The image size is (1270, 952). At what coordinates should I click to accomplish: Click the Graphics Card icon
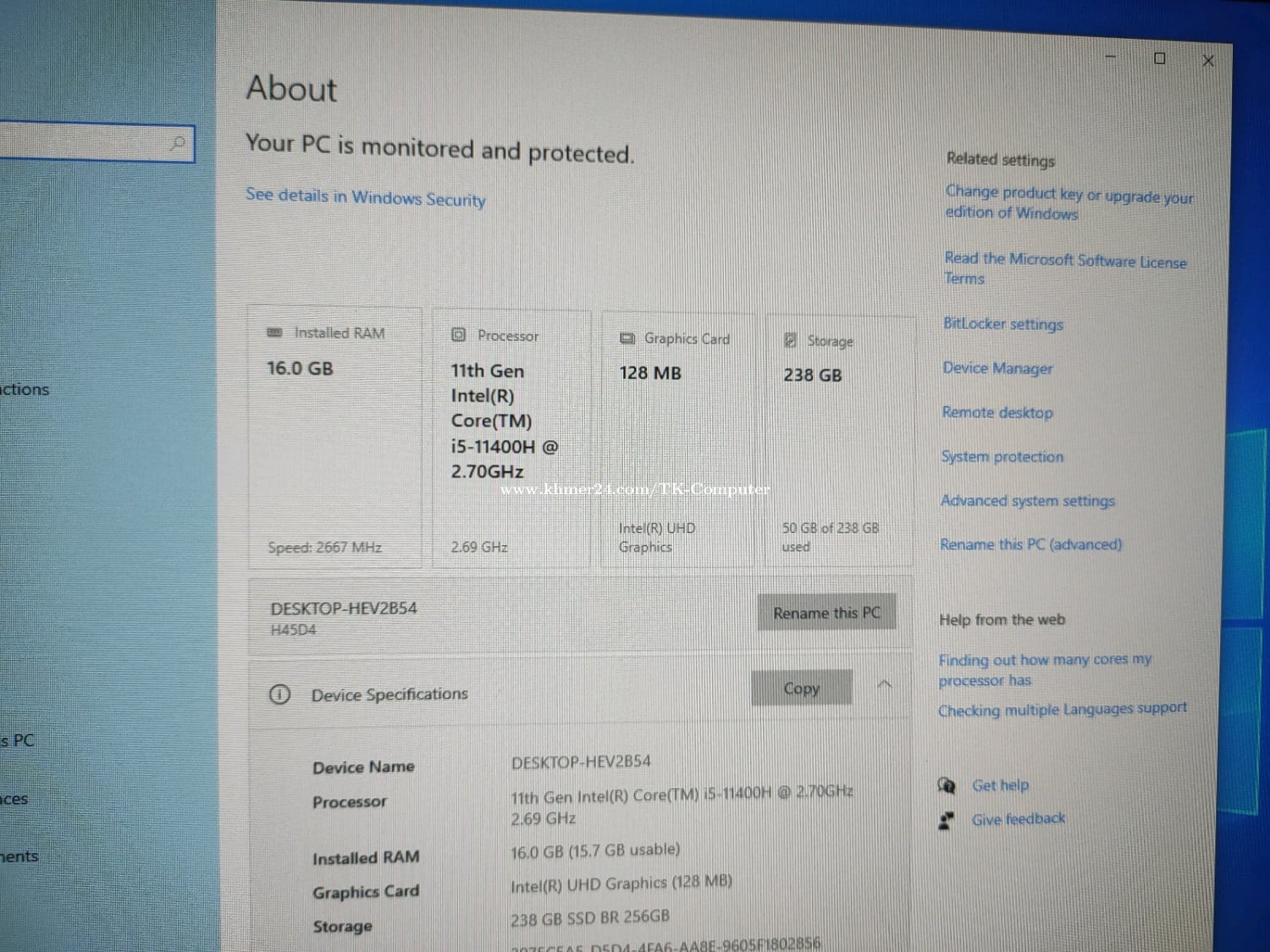coord(627,338)
